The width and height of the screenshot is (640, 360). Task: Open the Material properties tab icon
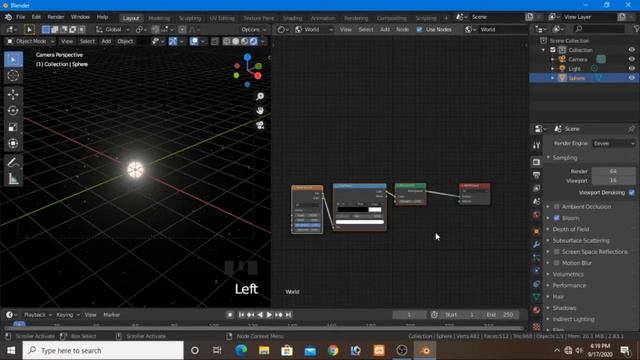point(536,310)
